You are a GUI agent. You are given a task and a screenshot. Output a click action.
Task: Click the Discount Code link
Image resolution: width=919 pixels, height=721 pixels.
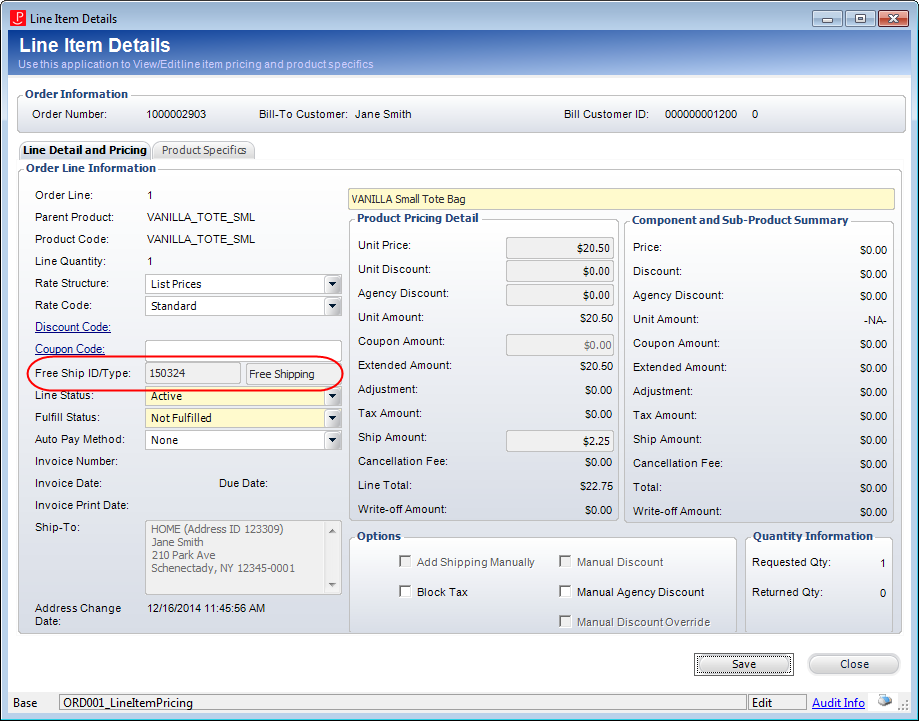73,327
